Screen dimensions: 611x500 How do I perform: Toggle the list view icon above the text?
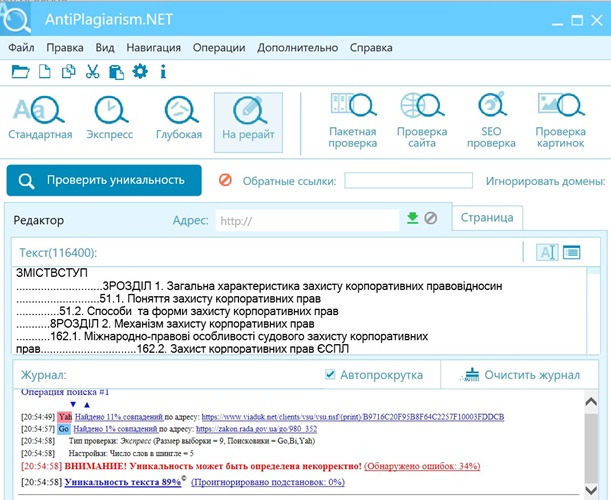pos(572,252)
